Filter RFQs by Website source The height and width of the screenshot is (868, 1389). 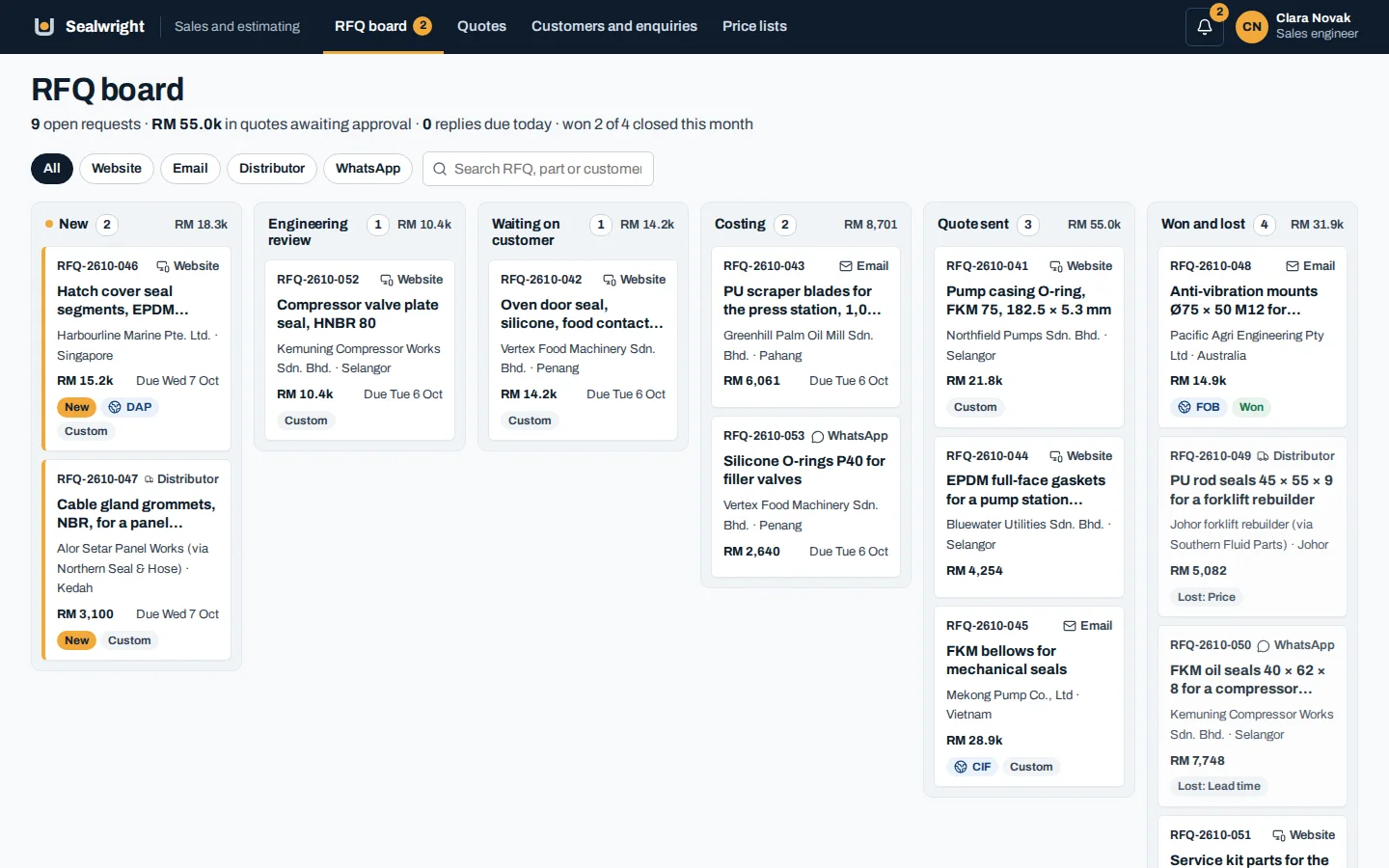point(117,169)
